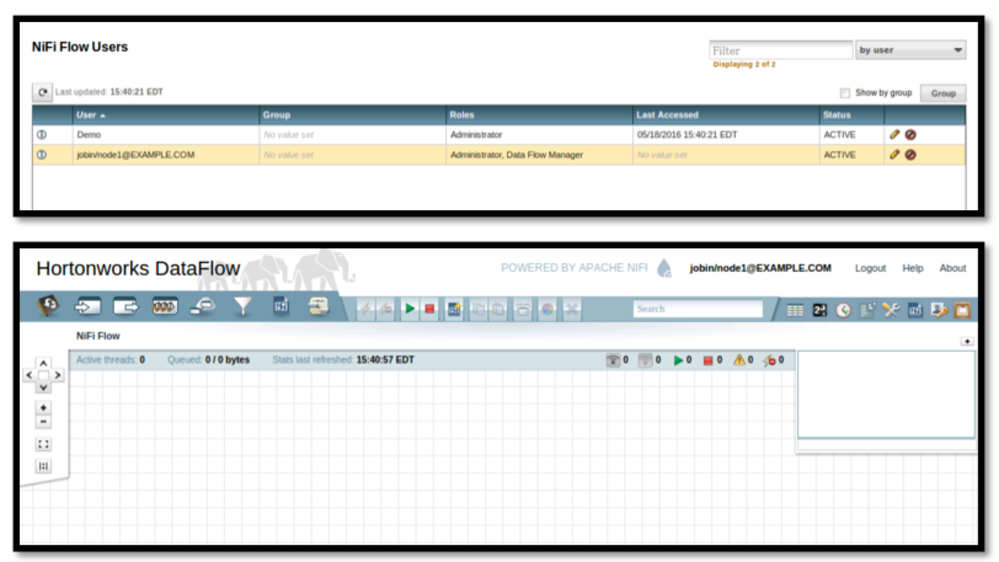Pan canvas left with the left arrow
This screenshot has width=999, height=562.
(x=29, y=375)
